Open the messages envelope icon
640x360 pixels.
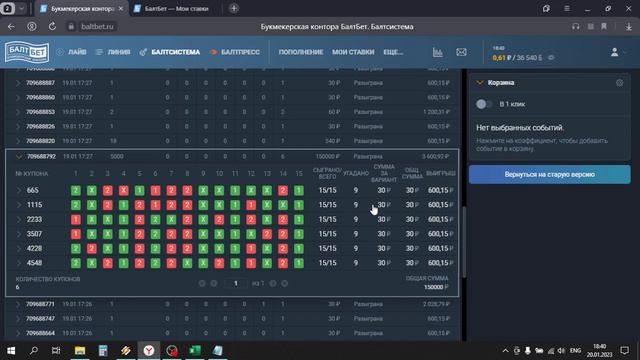pyautogui.click(x=461, y=52)
